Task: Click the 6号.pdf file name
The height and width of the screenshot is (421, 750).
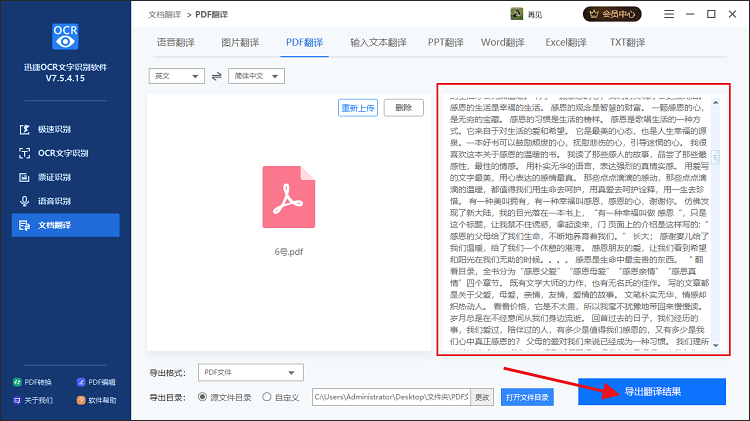Action: coord(288,252)
